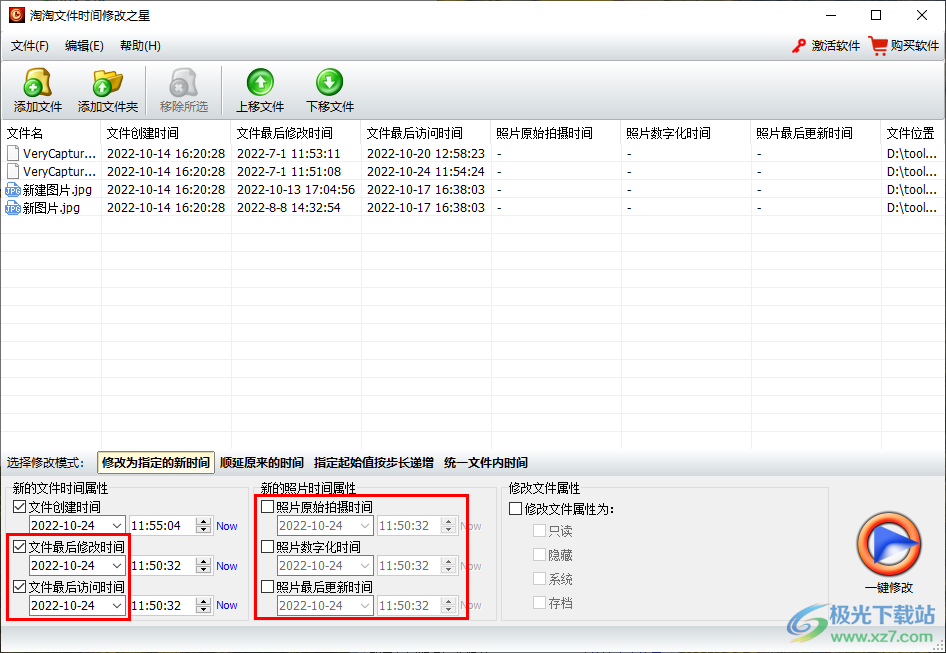The image size is (946, 653).
Task: Open the 文件最后访问时间 date dropdown
Action: point(117,605)
